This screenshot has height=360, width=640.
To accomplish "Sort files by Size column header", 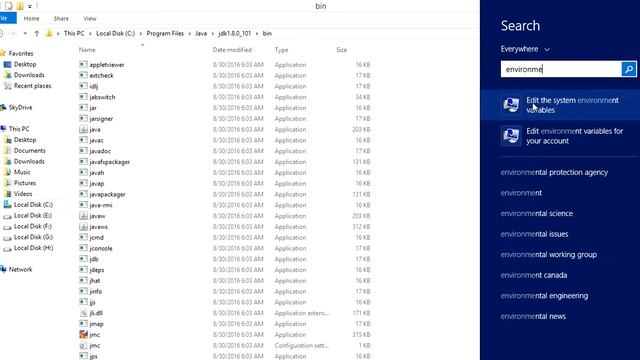I will (x=342, y=50).
